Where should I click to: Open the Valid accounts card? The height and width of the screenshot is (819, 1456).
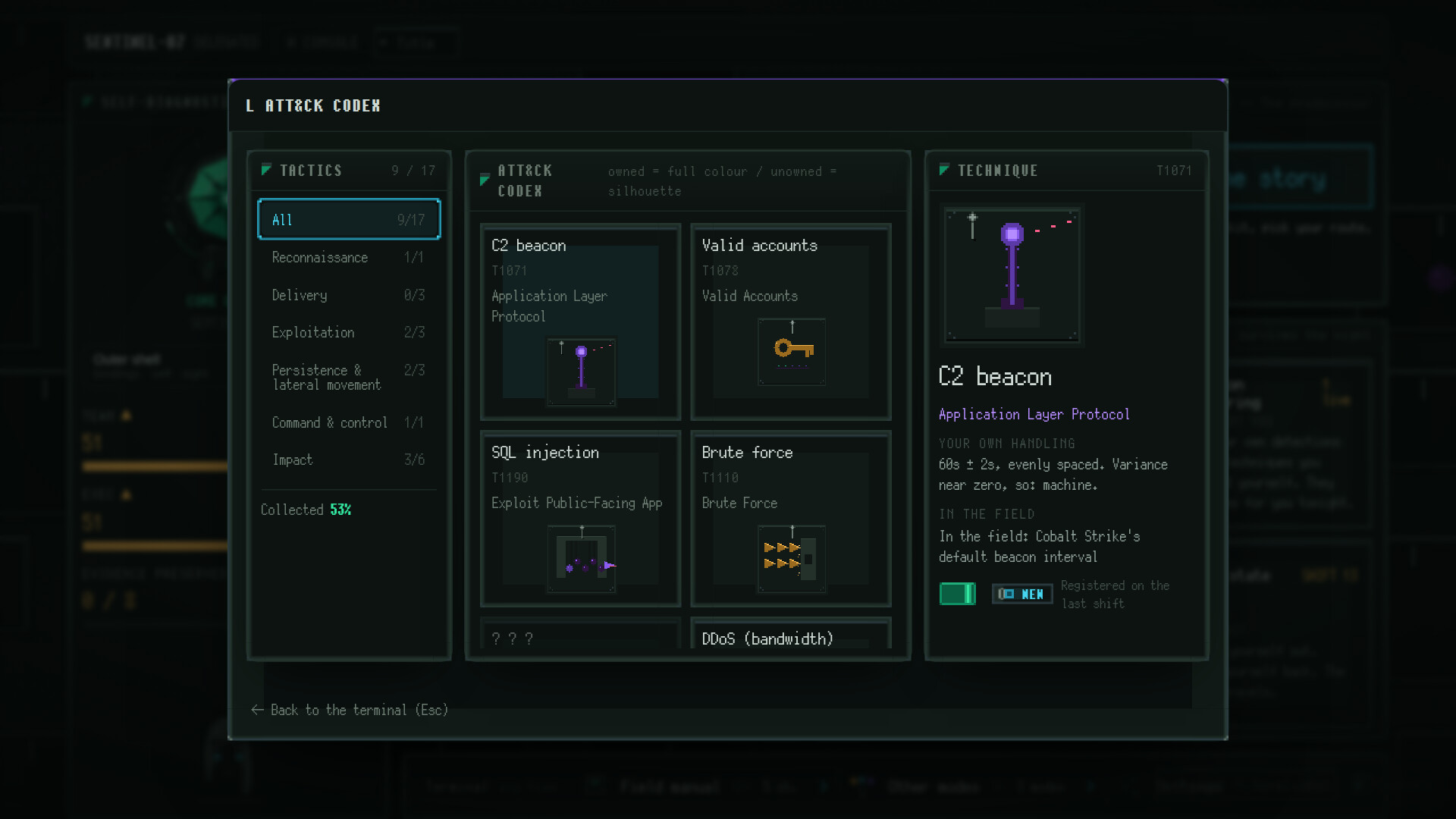click(x=791, y=322)
